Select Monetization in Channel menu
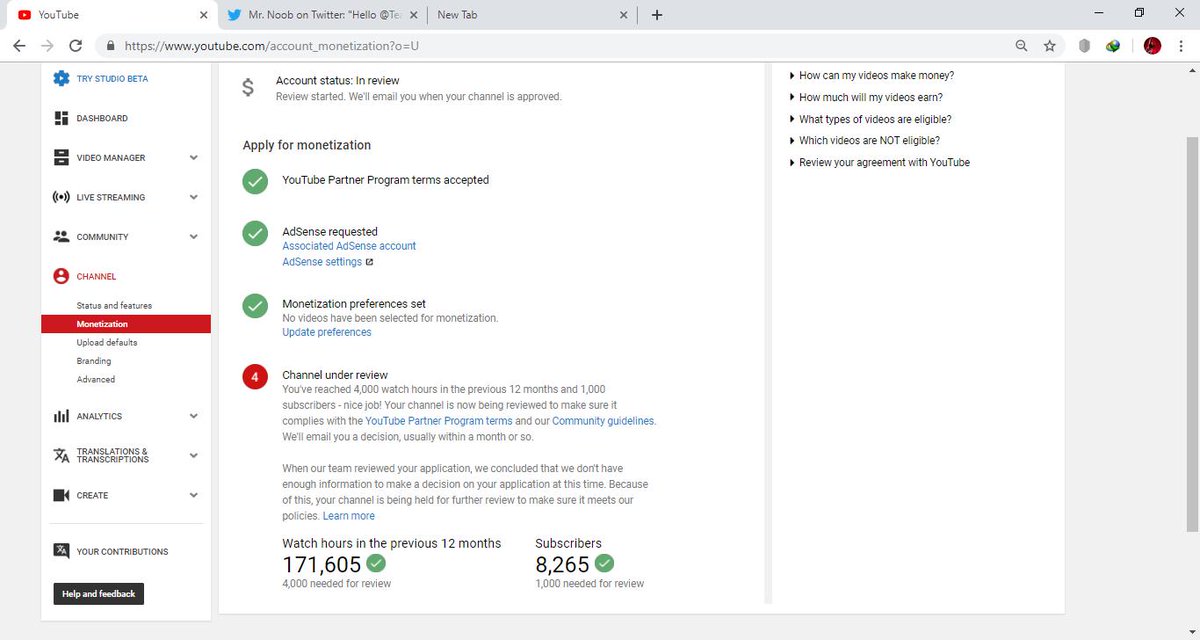1200x640 pixels. point(125,324)
